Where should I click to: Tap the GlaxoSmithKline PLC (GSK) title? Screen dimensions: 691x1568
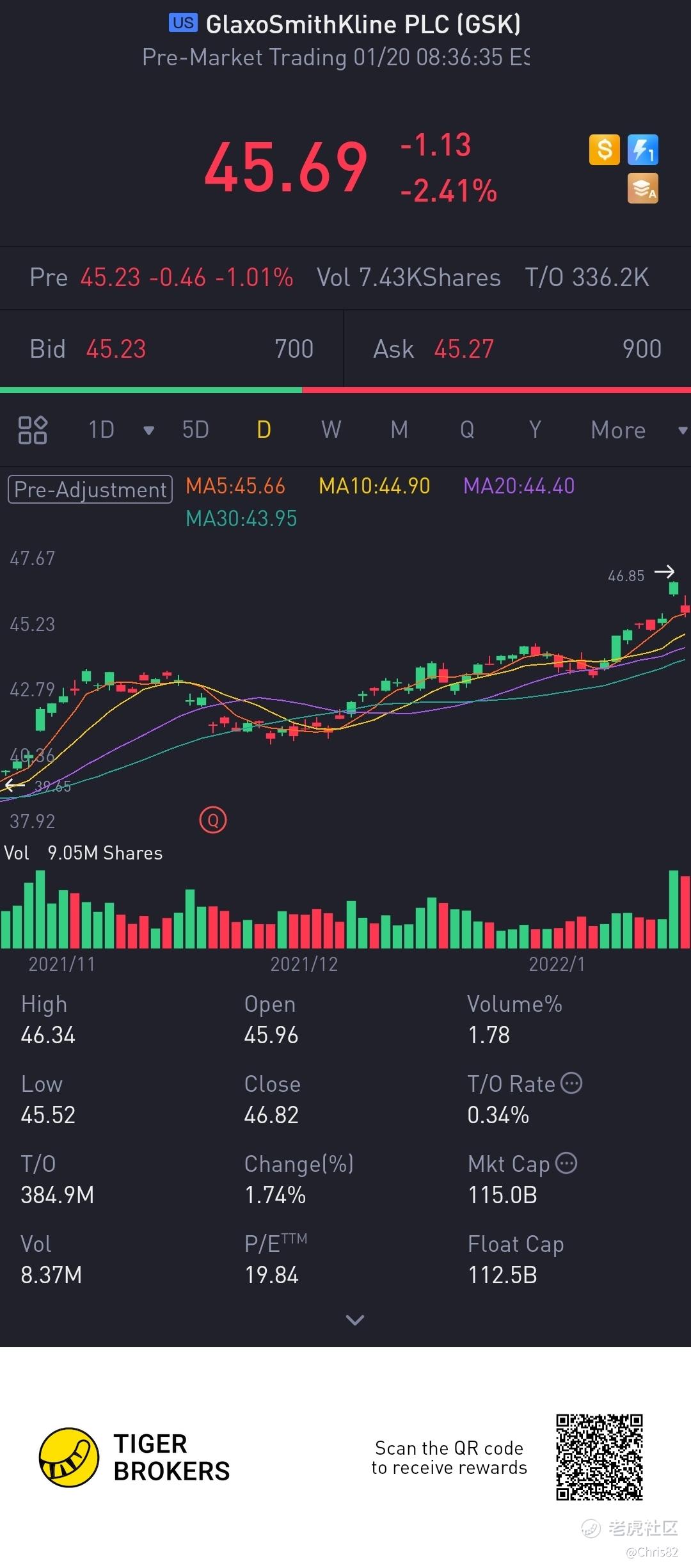363,24
